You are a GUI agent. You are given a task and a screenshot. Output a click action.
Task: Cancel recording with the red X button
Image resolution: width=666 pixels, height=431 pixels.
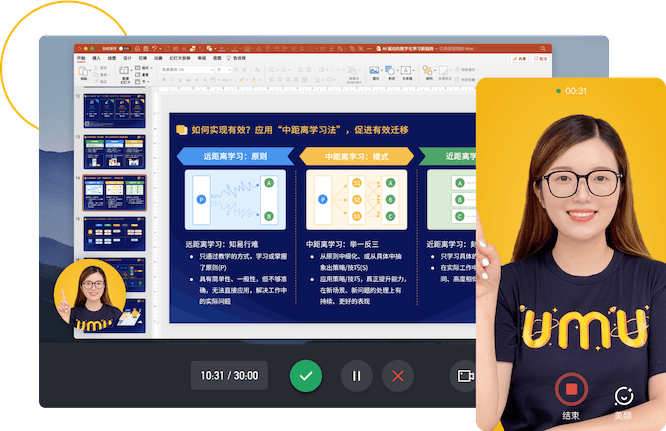pyautogui.click(x=399, y=376)
